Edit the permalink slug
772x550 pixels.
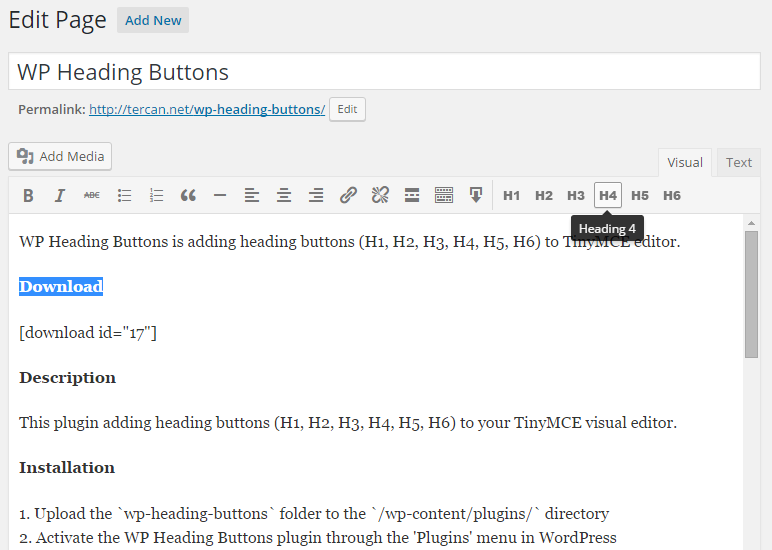(347, 109)
